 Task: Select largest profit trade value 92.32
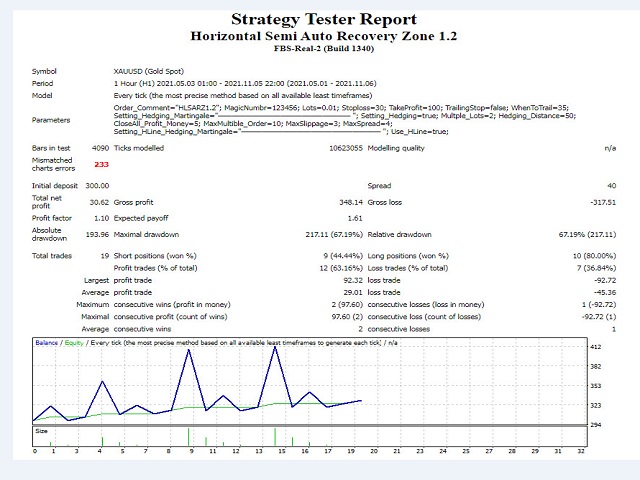tap(353, 280)
